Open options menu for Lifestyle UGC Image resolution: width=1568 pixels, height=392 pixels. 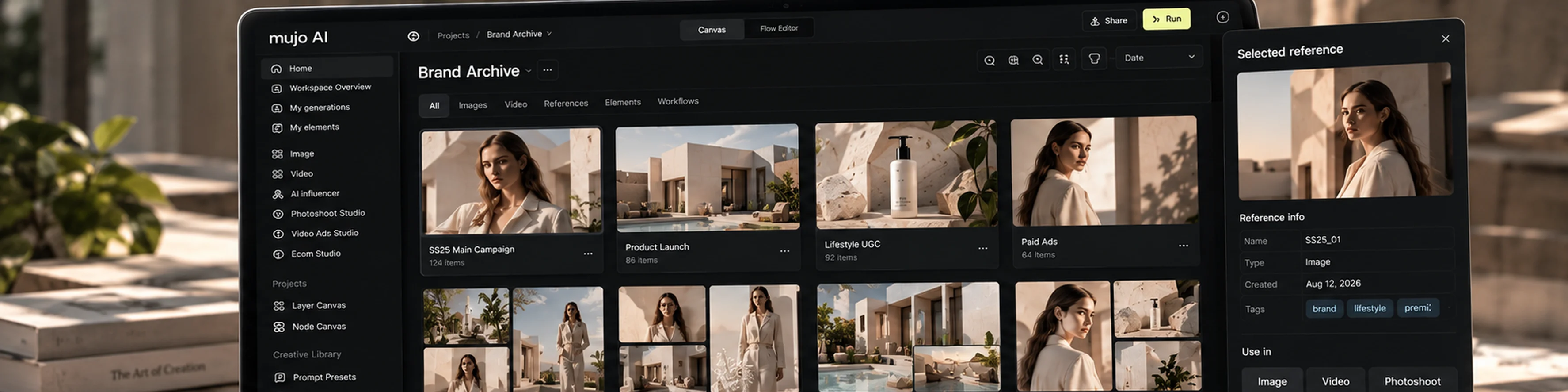pyautogui.click(x=982, y=248)
